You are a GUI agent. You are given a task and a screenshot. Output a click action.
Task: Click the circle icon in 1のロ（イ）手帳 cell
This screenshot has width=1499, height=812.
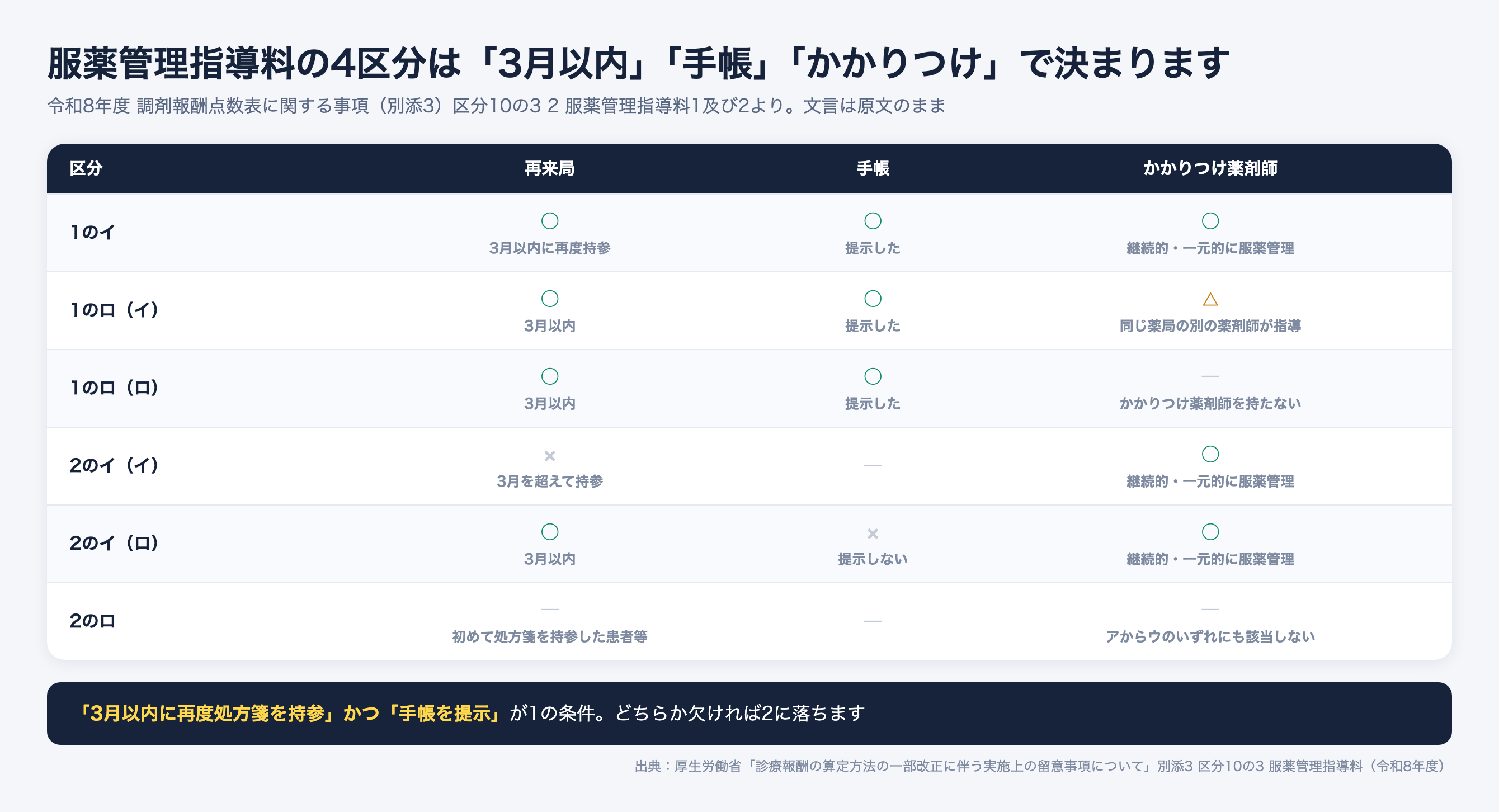pos(873,299)
